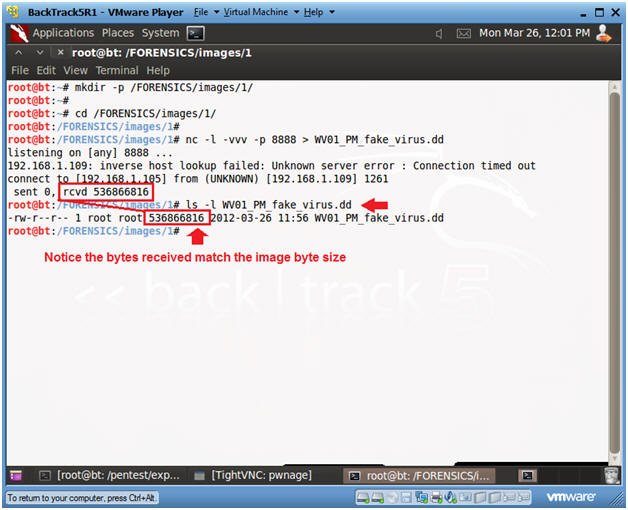This screenshot has height=510, width=628.
Task: Select root@bt: /FORENSICS/i... taskbar button
Action: (x=419, y=476)
